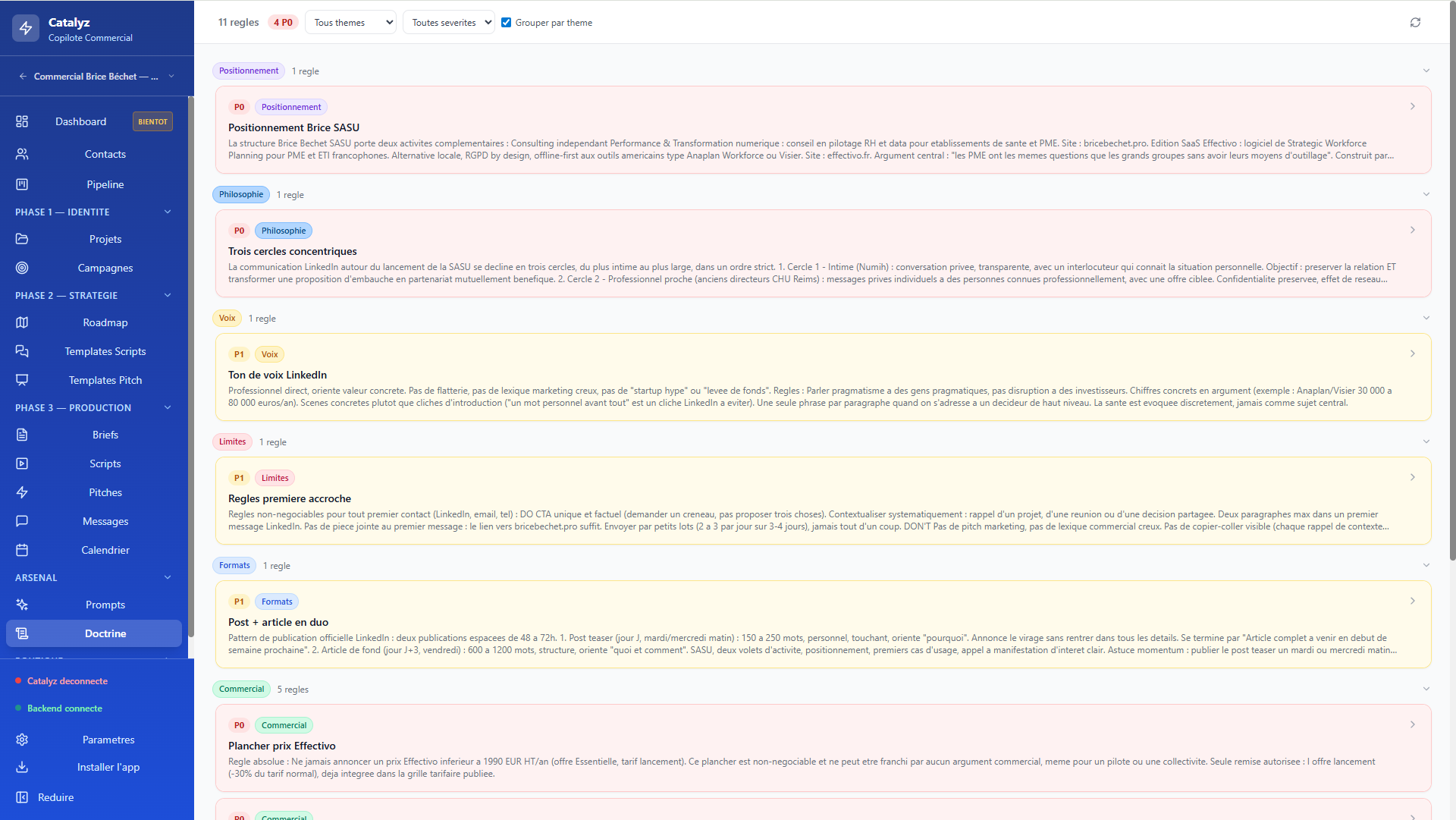1456x820 pixels.
Task: Click the Roadmap map icon
Action: tap(22, 322)
